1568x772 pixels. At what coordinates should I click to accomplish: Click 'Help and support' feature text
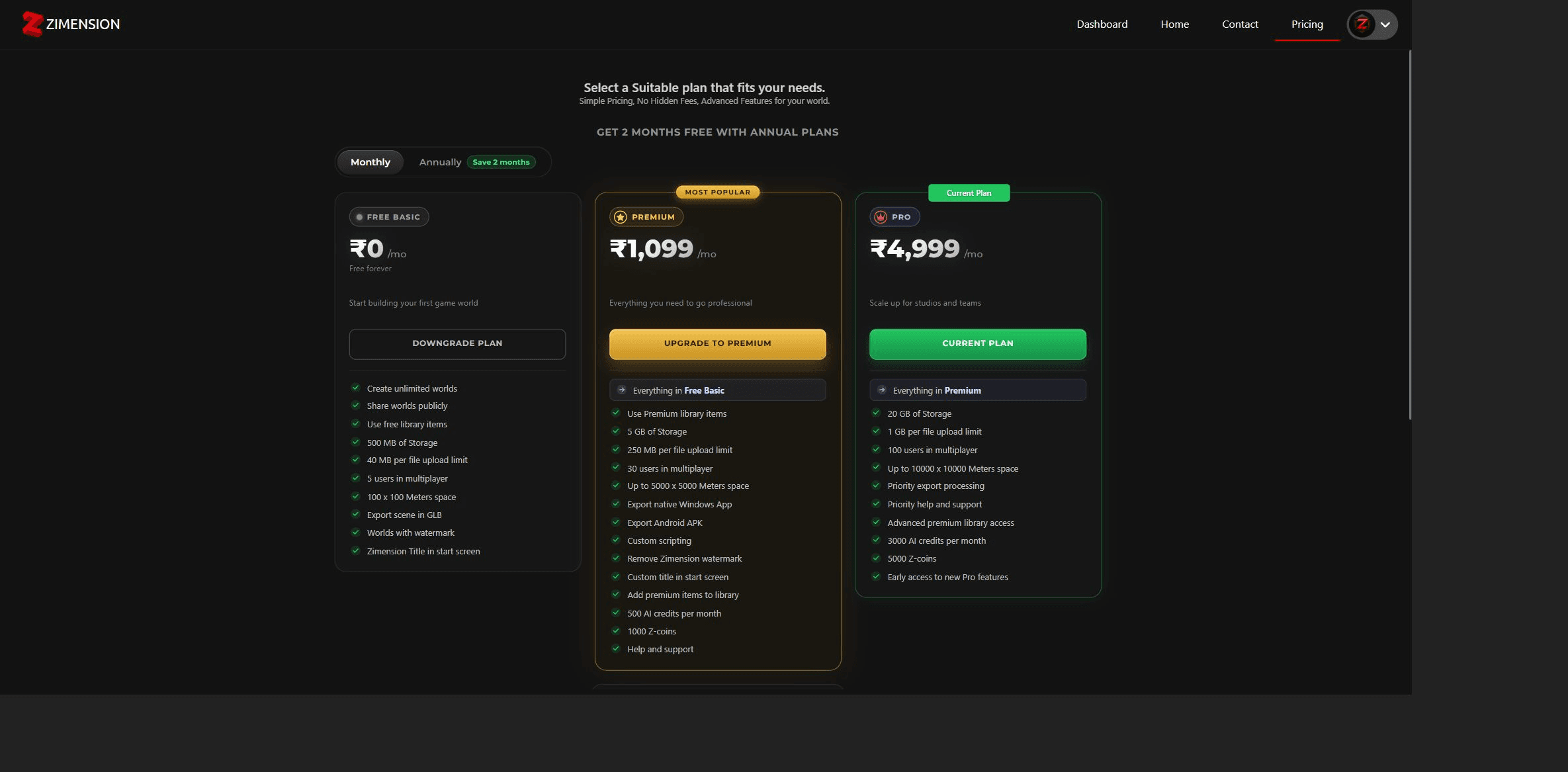pyautogui.click(x=660, y=650)
